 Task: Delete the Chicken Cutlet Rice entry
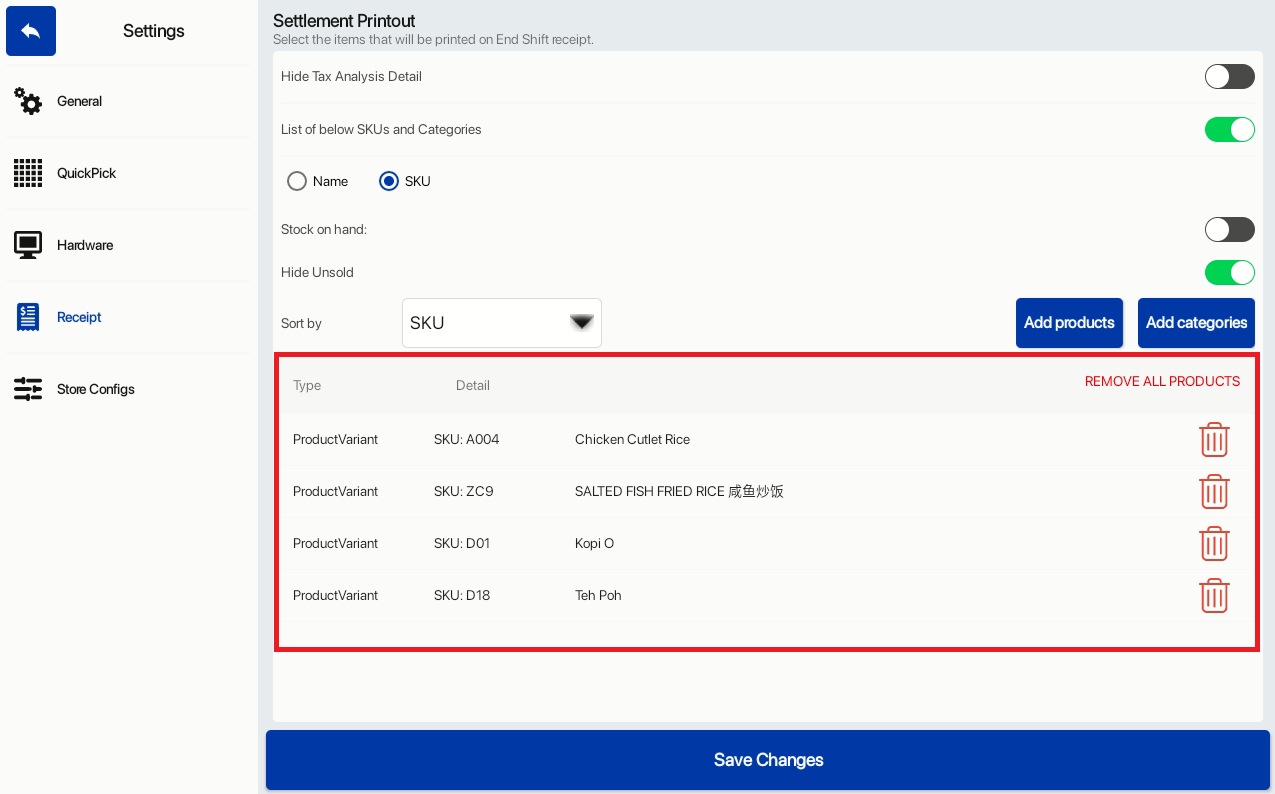point(1214,439)
